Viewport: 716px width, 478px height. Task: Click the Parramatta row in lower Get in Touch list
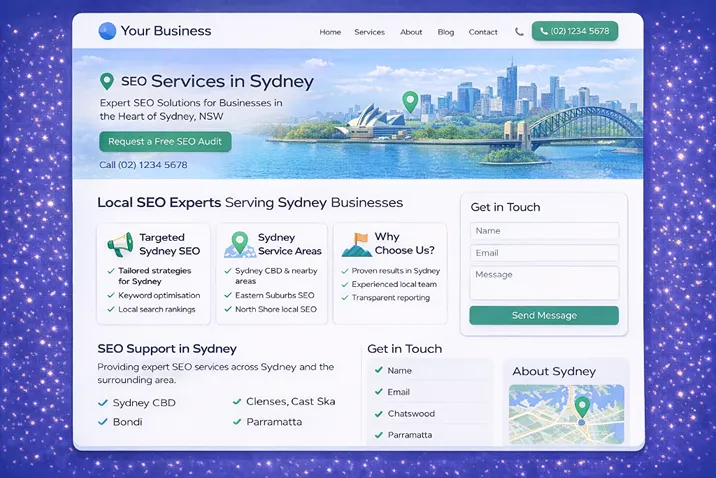coord(429,435)
